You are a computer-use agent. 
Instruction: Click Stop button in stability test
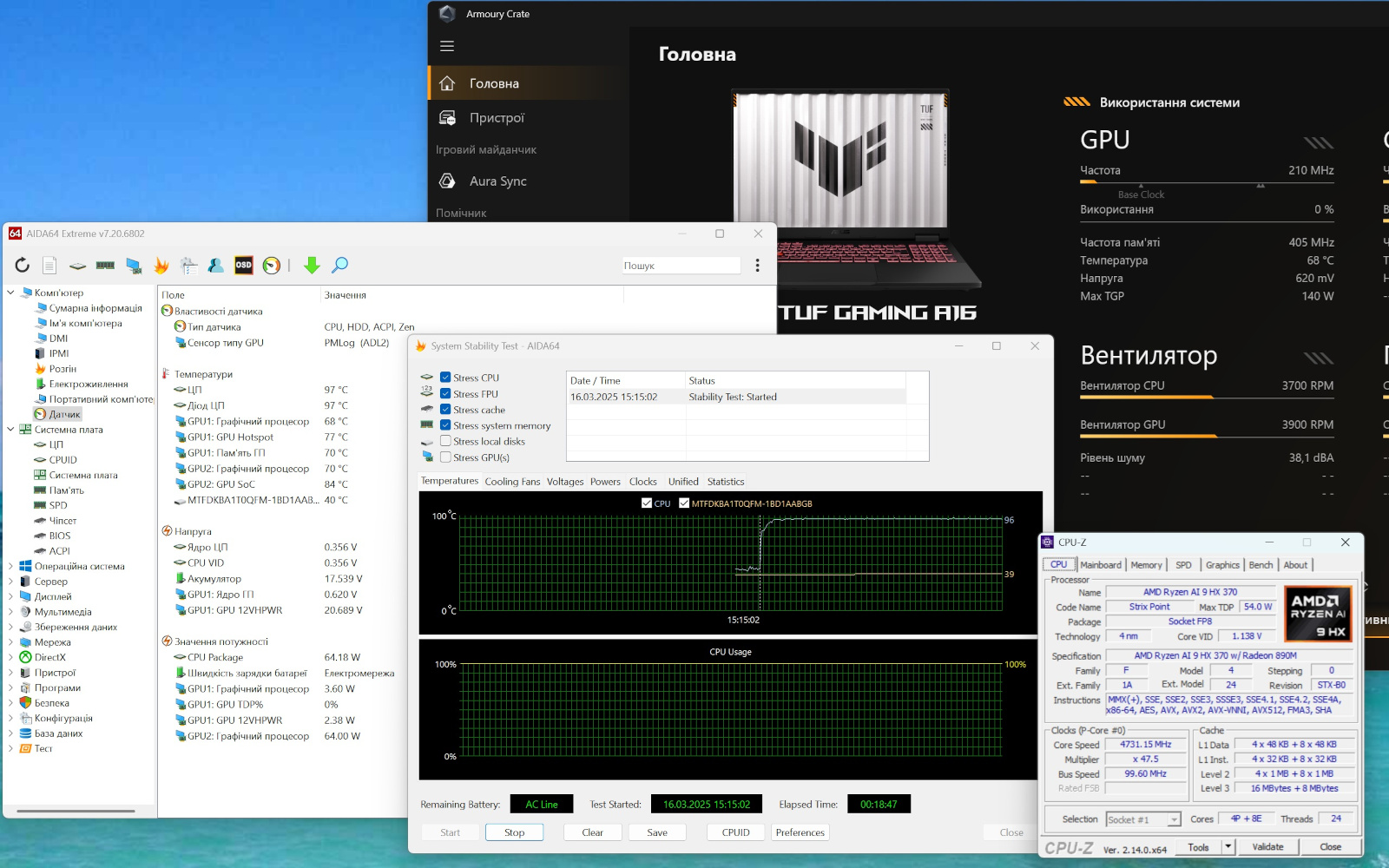(515, 832)
